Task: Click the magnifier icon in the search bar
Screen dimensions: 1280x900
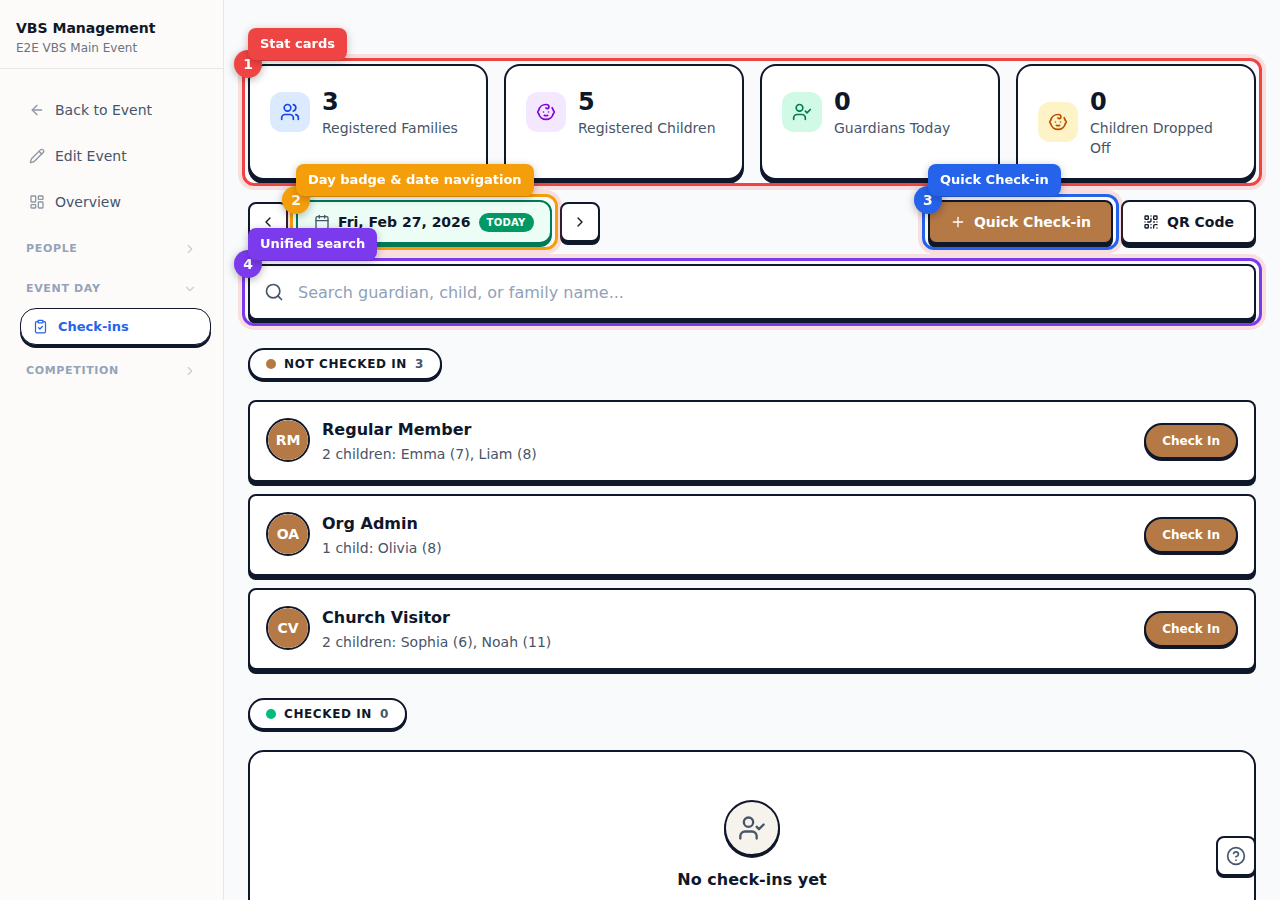Action: pyautogui.click(x=273, y=292)
